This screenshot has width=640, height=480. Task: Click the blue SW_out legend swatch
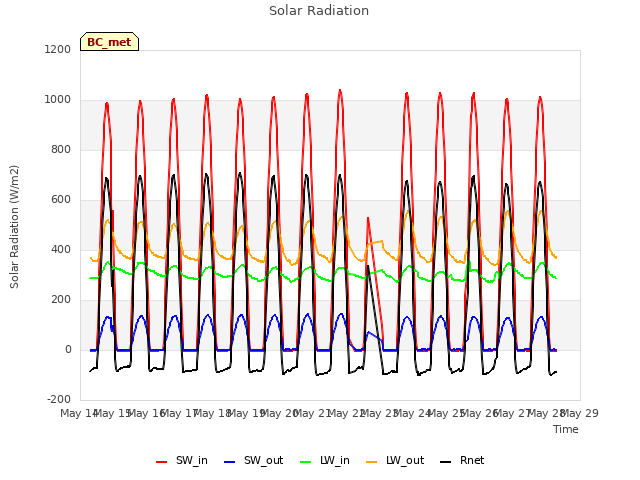click(x=230, y=462)
